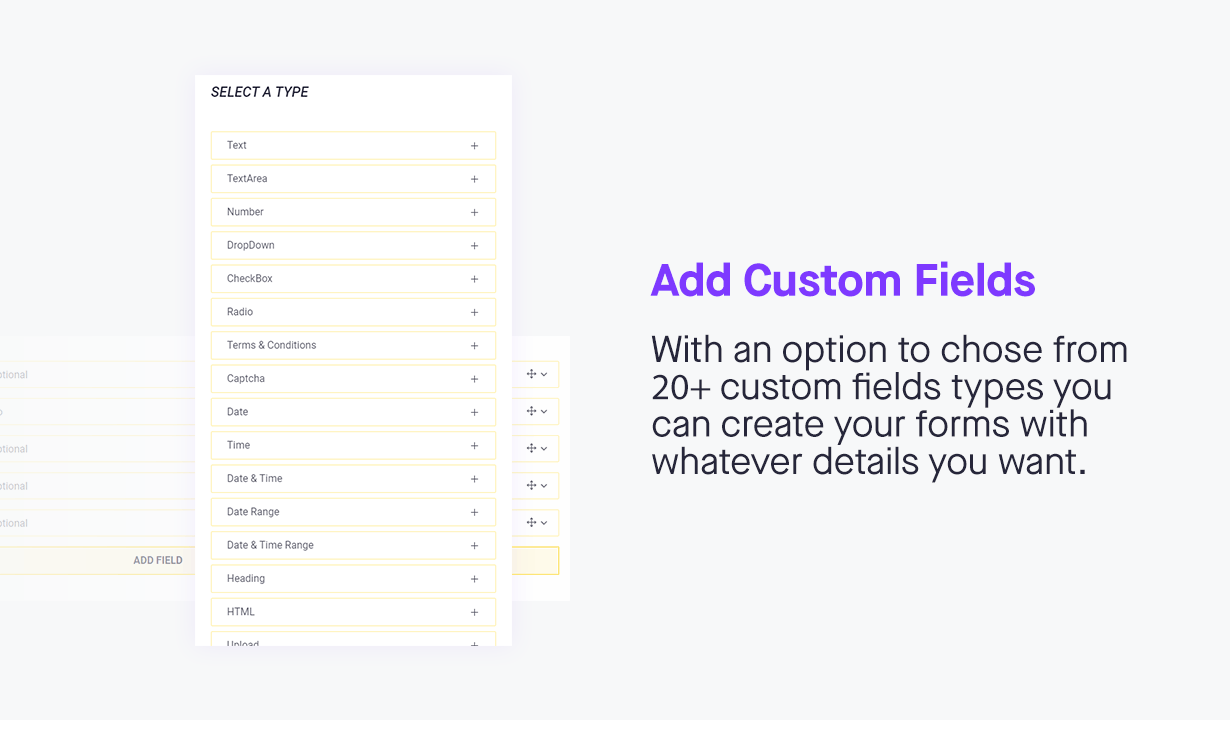The width and height of the screenshot is (1230, 744).
Task: Add Captcha using its plus icon
Action: (x=474, y=379)
